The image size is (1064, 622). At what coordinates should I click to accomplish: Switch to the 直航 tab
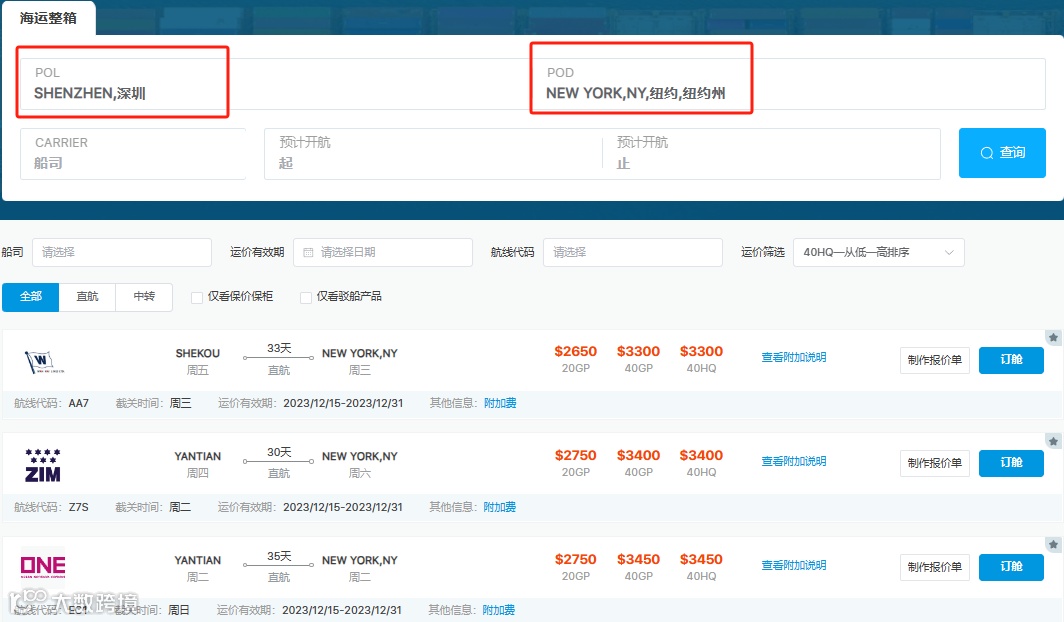[x=87, y=297]
